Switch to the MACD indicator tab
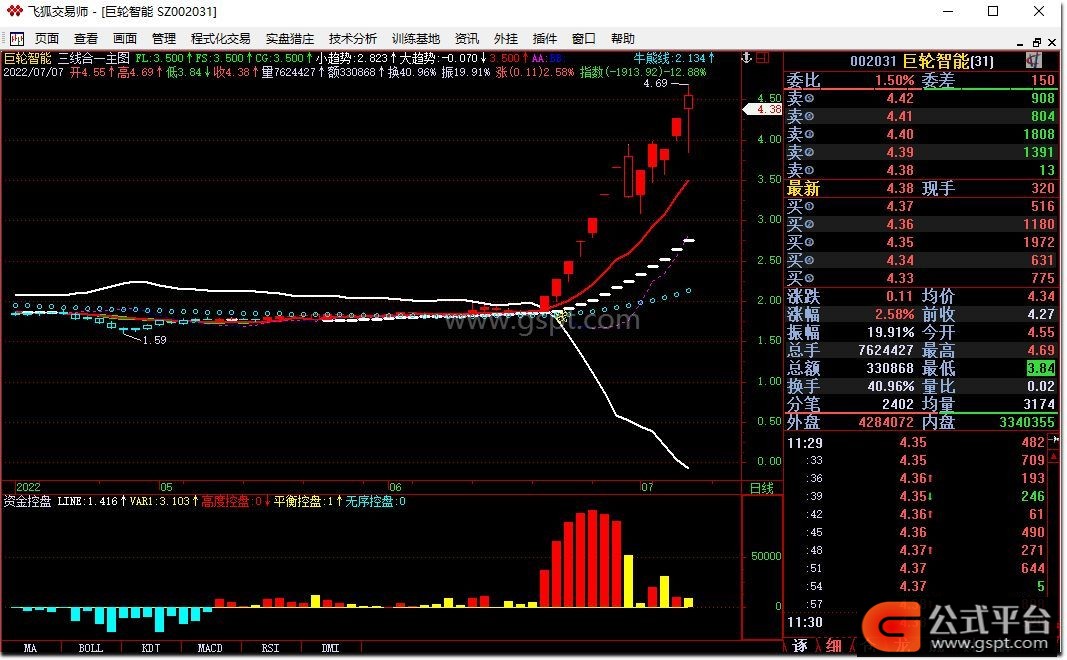This screenshot has width=1067, height=660. click(x=210, y=648)
